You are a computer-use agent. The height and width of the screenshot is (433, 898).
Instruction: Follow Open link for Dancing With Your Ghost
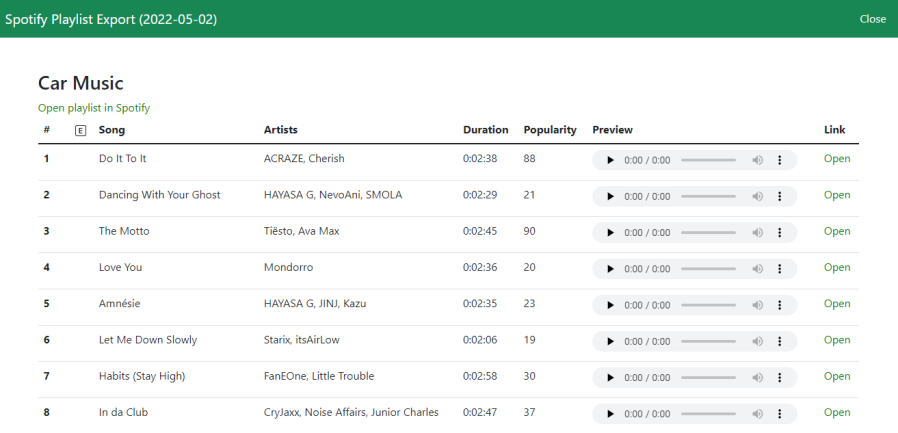point(837,195)
